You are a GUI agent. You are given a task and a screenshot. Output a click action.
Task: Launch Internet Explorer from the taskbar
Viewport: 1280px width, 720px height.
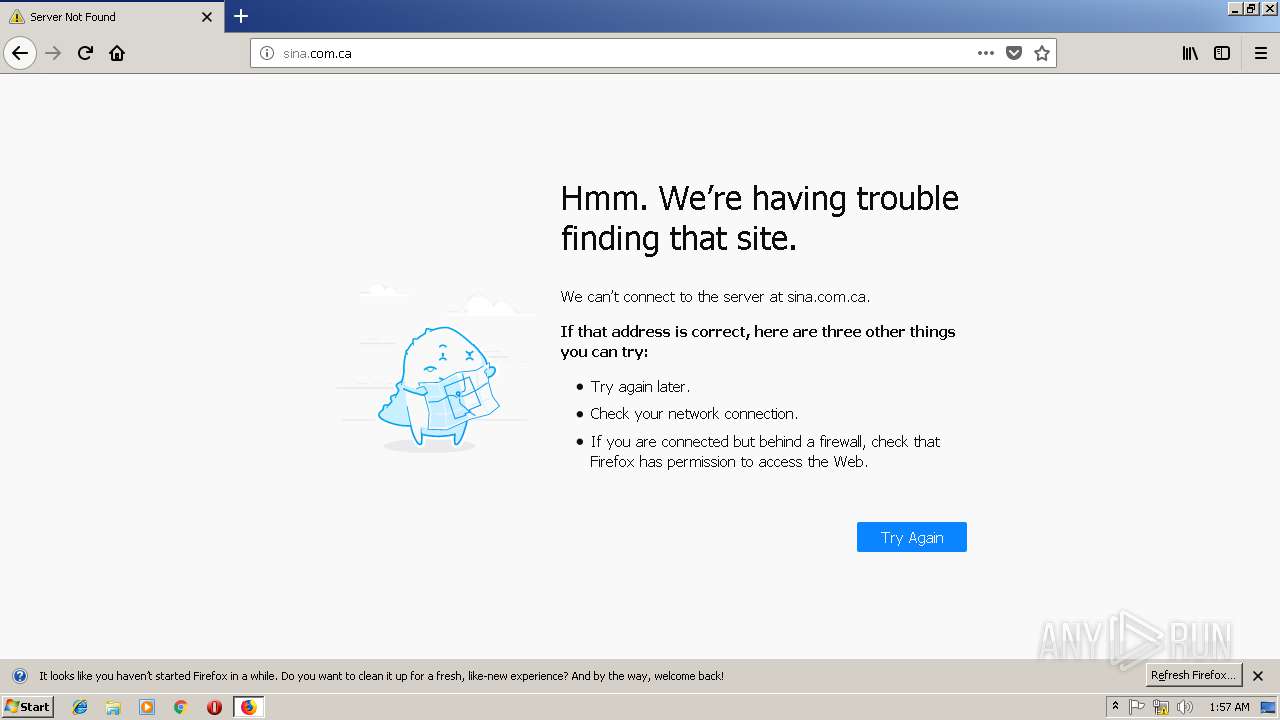80,707
